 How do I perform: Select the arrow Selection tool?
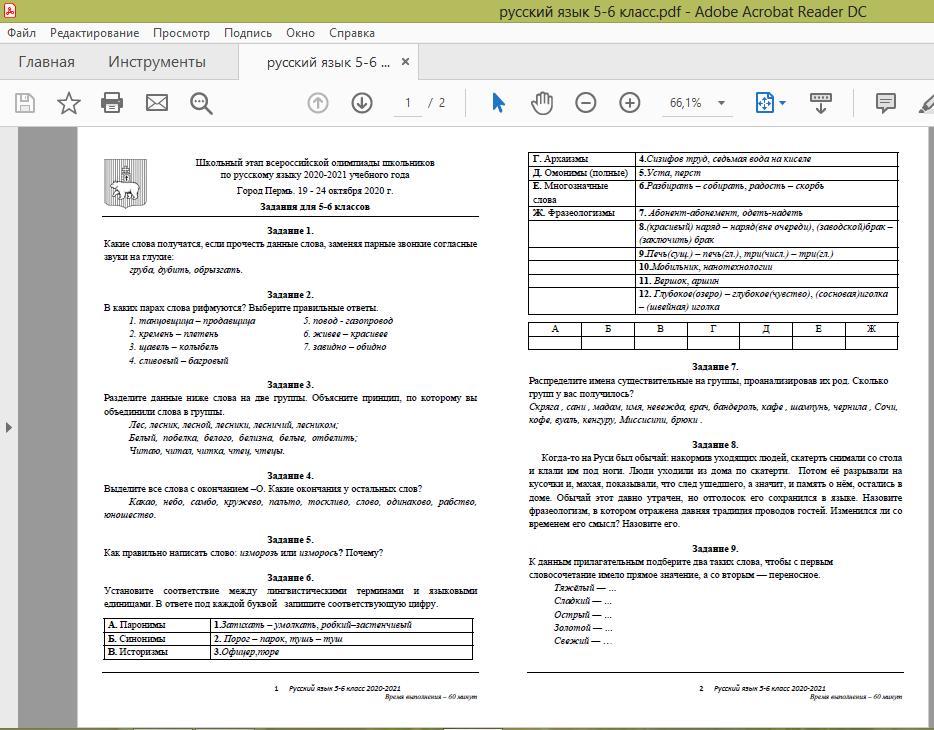498,103
